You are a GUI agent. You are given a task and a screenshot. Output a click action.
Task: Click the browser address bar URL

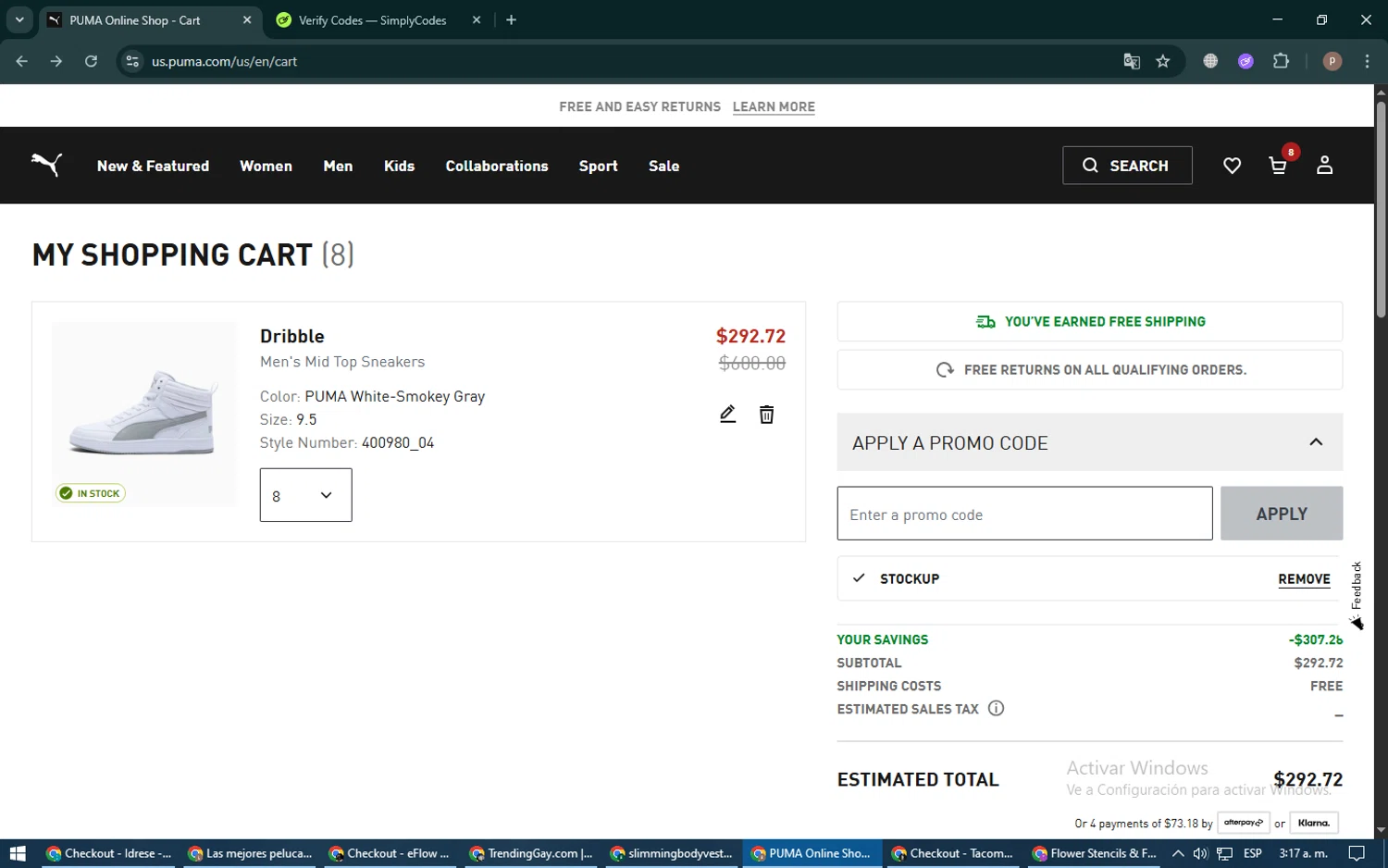tap(225, 61)
